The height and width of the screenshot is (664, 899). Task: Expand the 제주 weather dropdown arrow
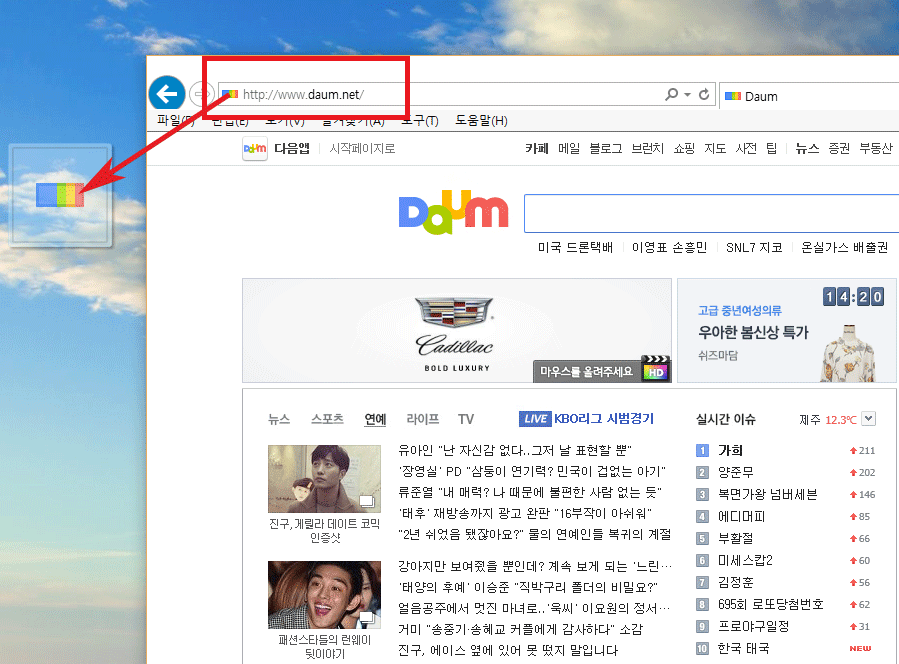pyautogui.click(x=869, y=419)
